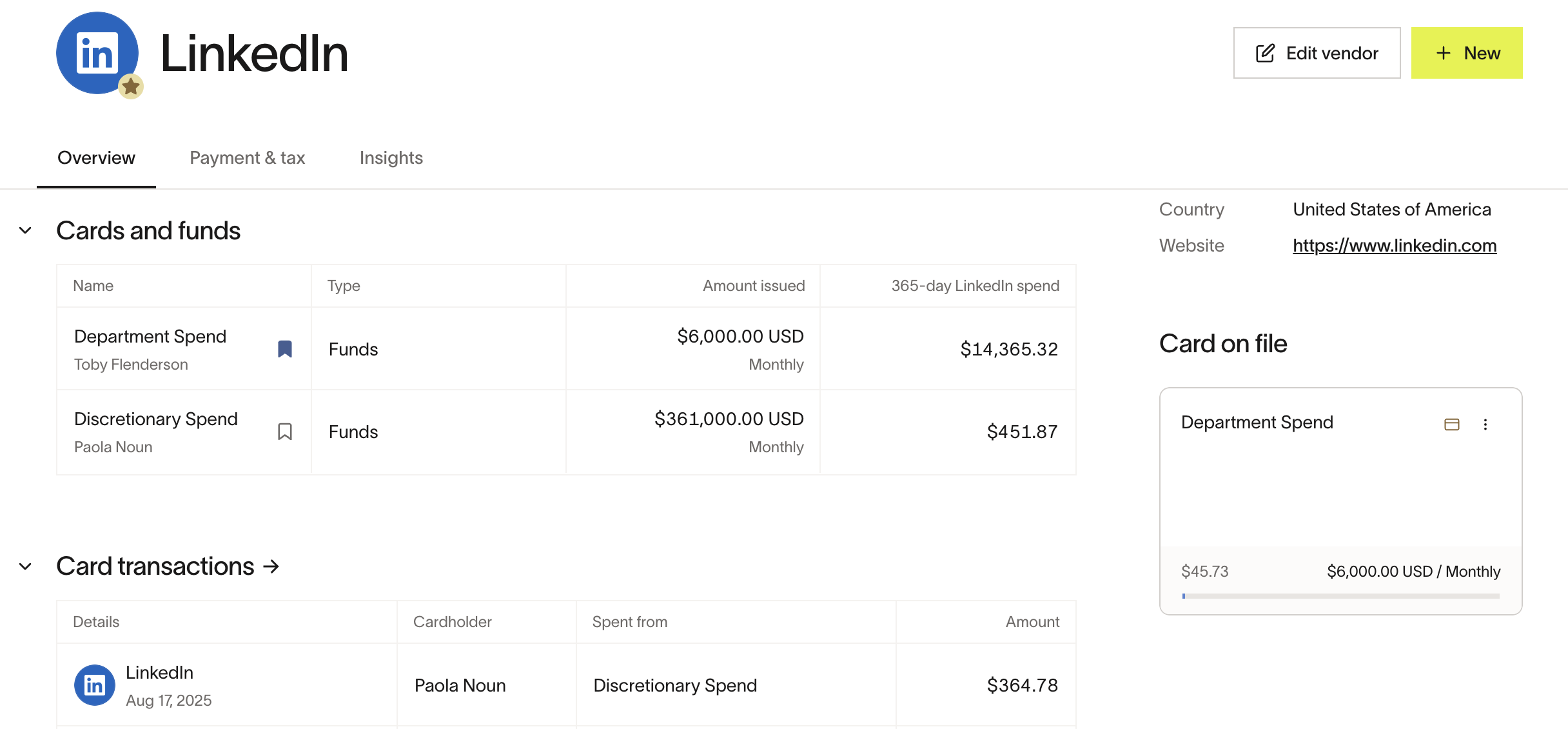1568x729 pixels.
Task: Click Paola Noun in the Cardholder column
Action: [x=460, y=685]
